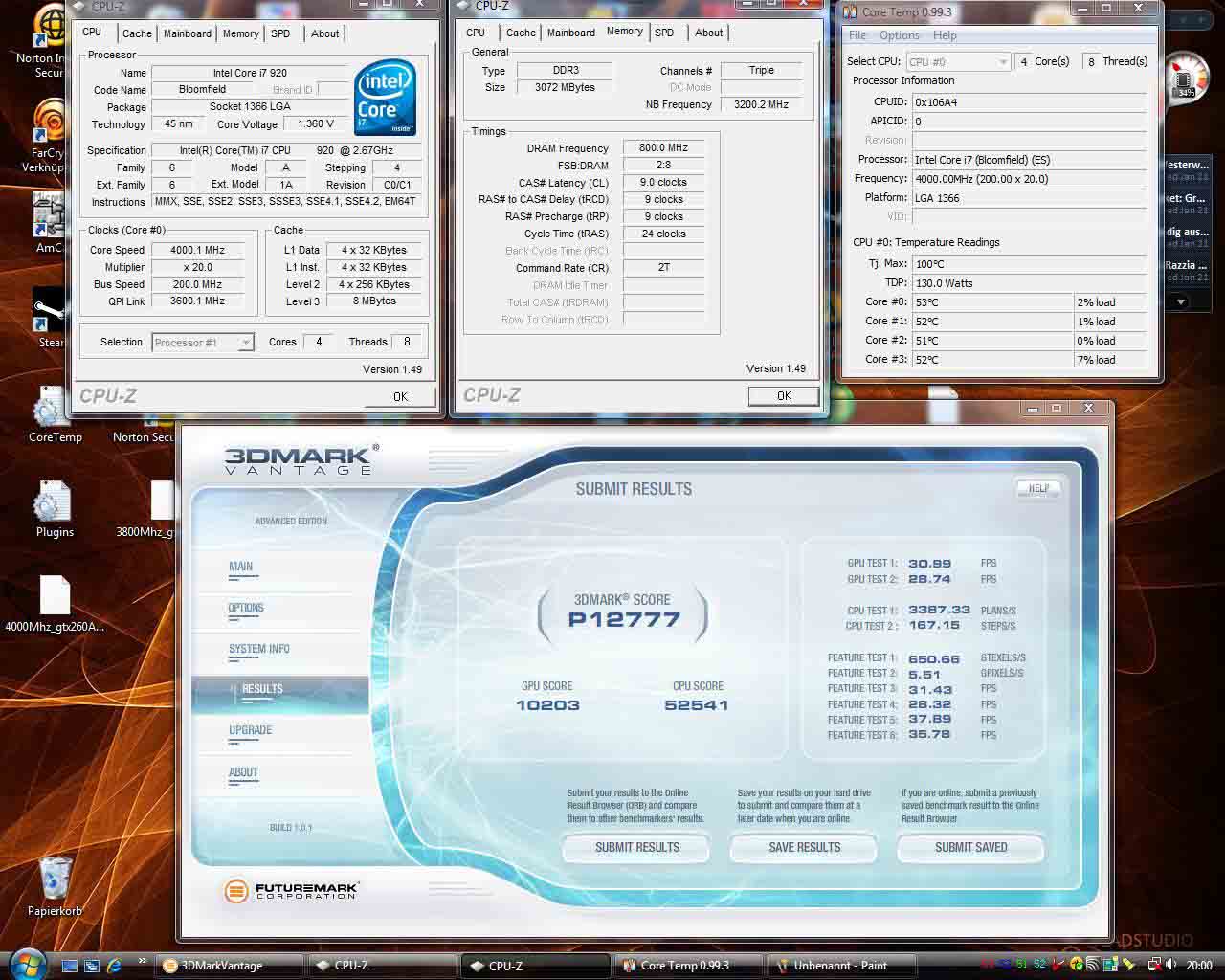The image size is (1225, 980).
Task: Click Switch between windows quick launch icon
Action: click(92, 966)
